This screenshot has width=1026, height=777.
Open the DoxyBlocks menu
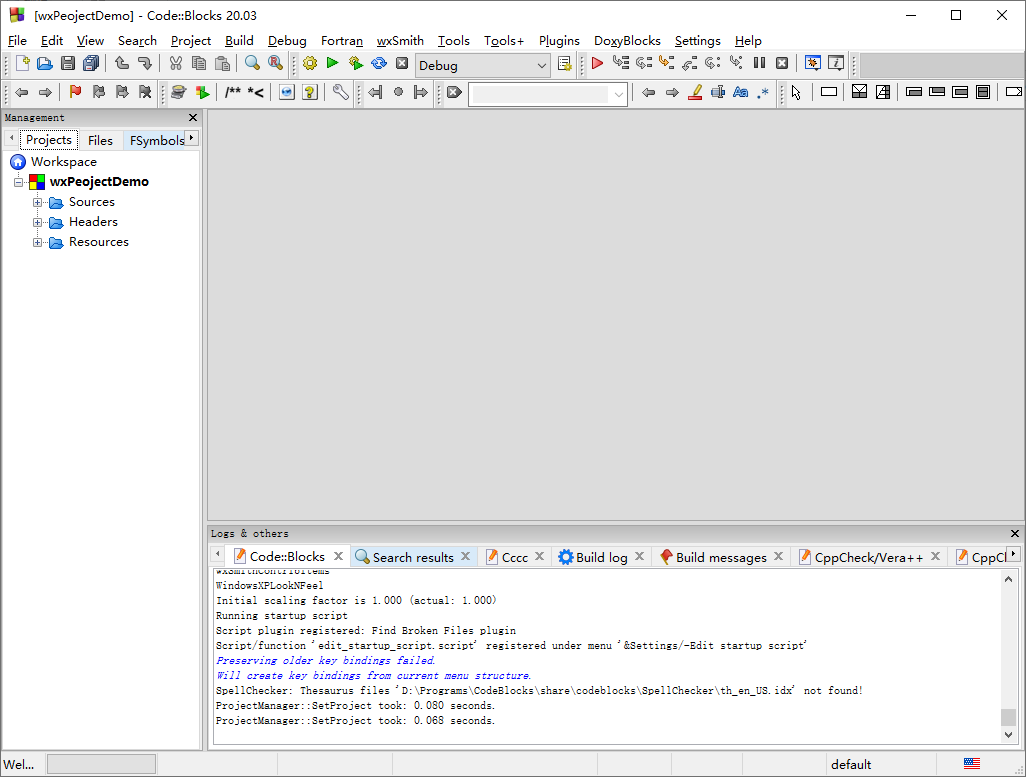627,41
